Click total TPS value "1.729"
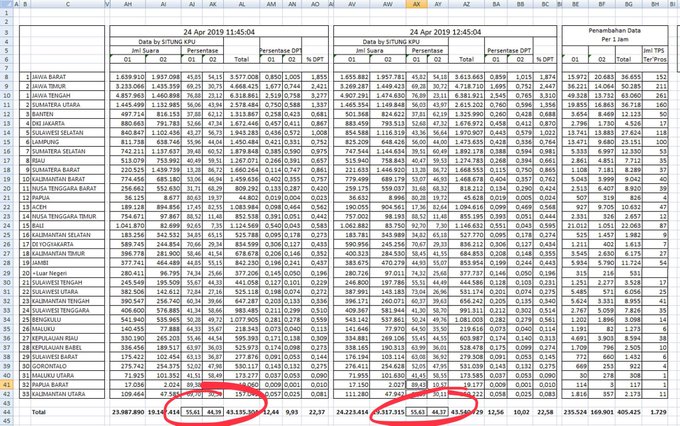 coord(658,412)
